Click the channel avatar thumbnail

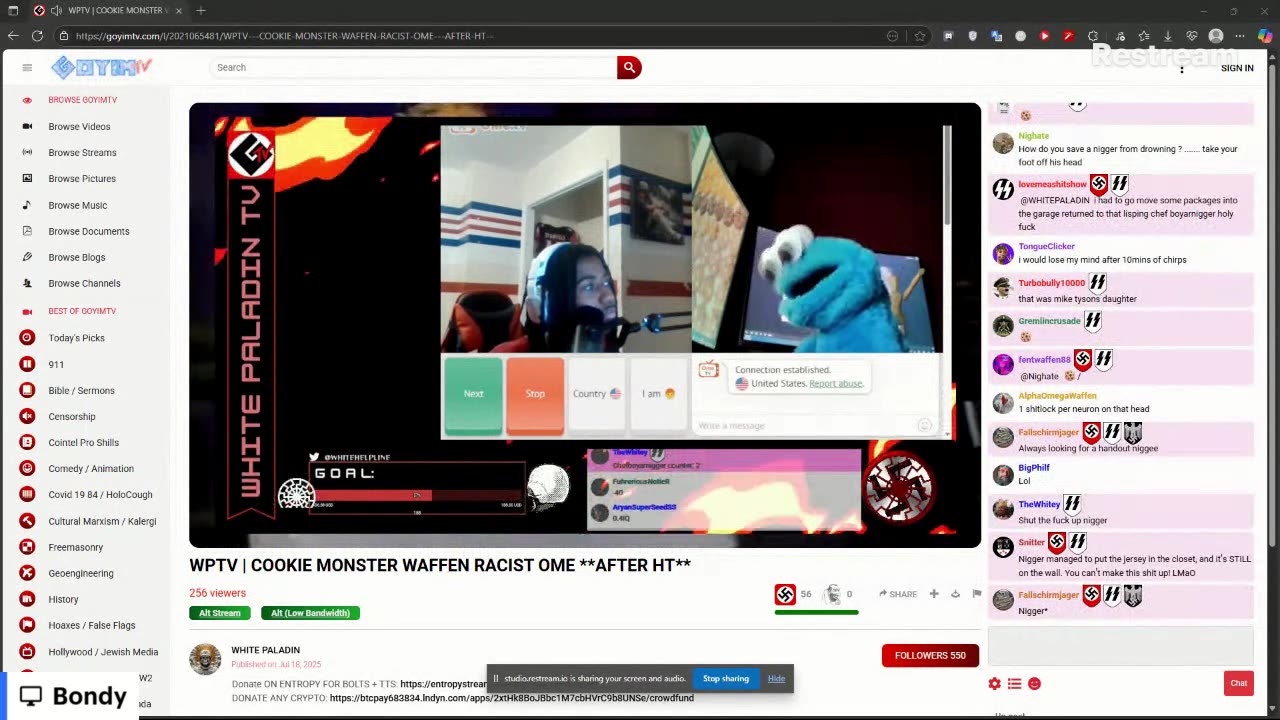pyautogui.click(x=205, y=659)
